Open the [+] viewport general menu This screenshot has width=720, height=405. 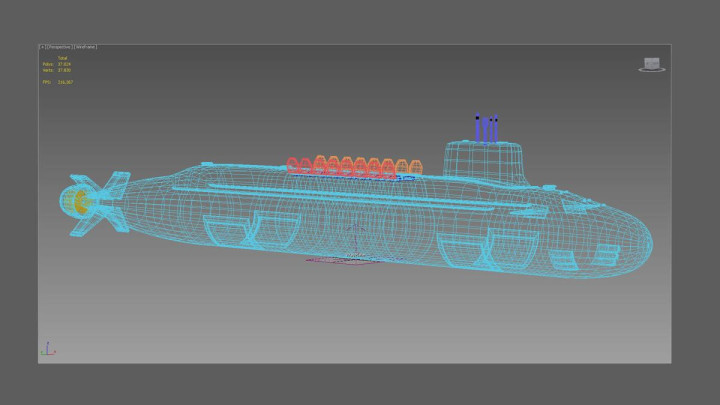coord(42,47)
